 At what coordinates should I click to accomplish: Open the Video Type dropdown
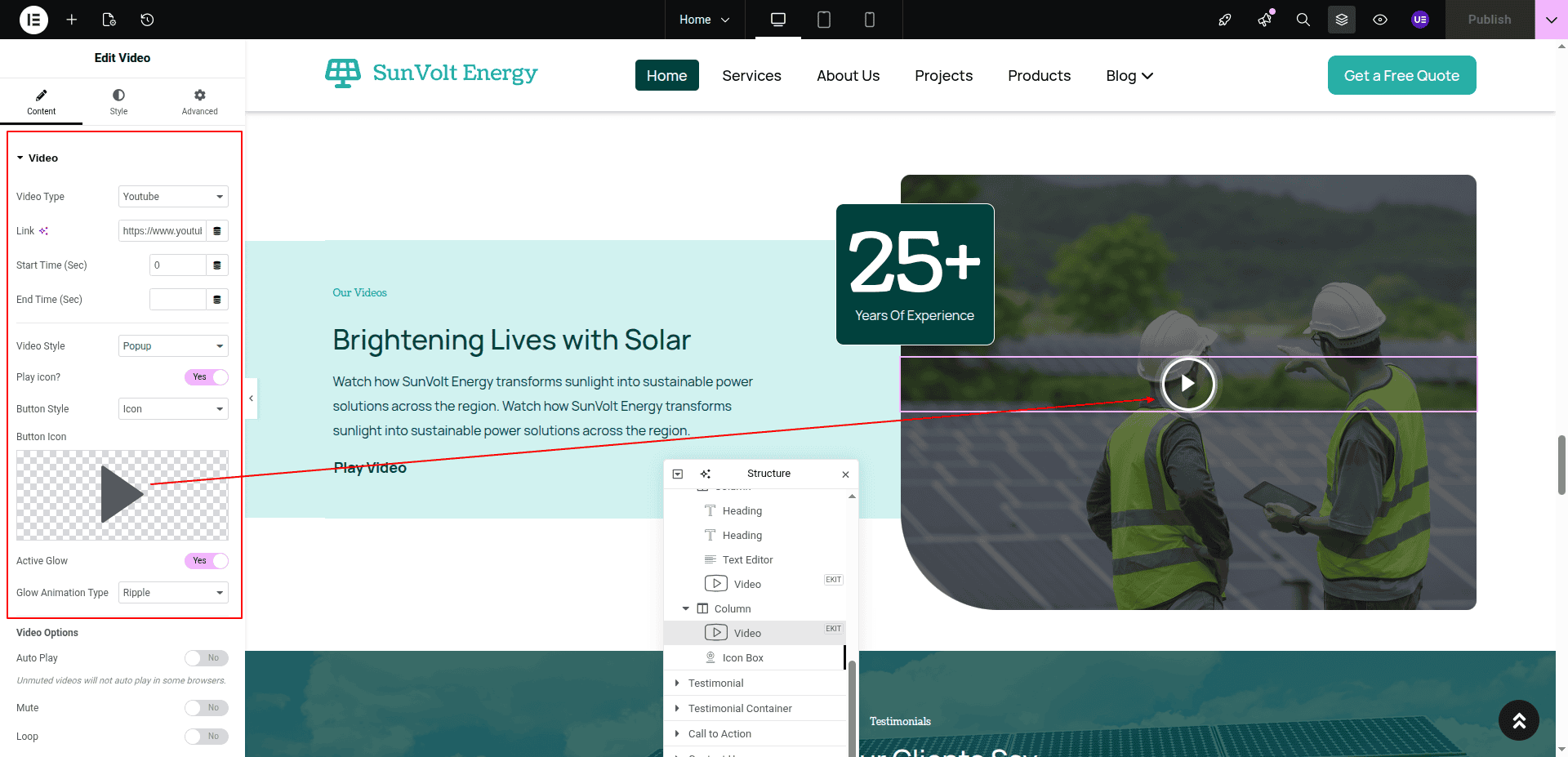173,197
